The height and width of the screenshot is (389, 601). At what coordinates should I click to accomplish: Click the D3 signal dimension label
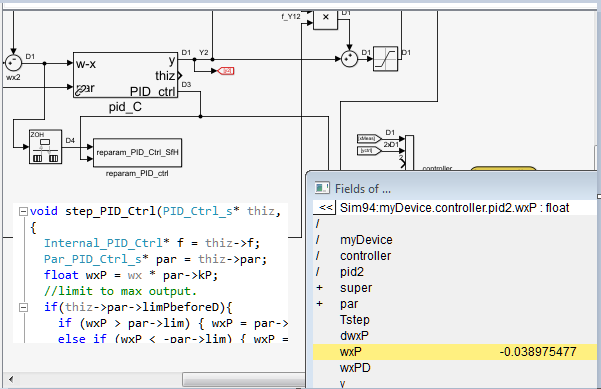tap(186, 84)
